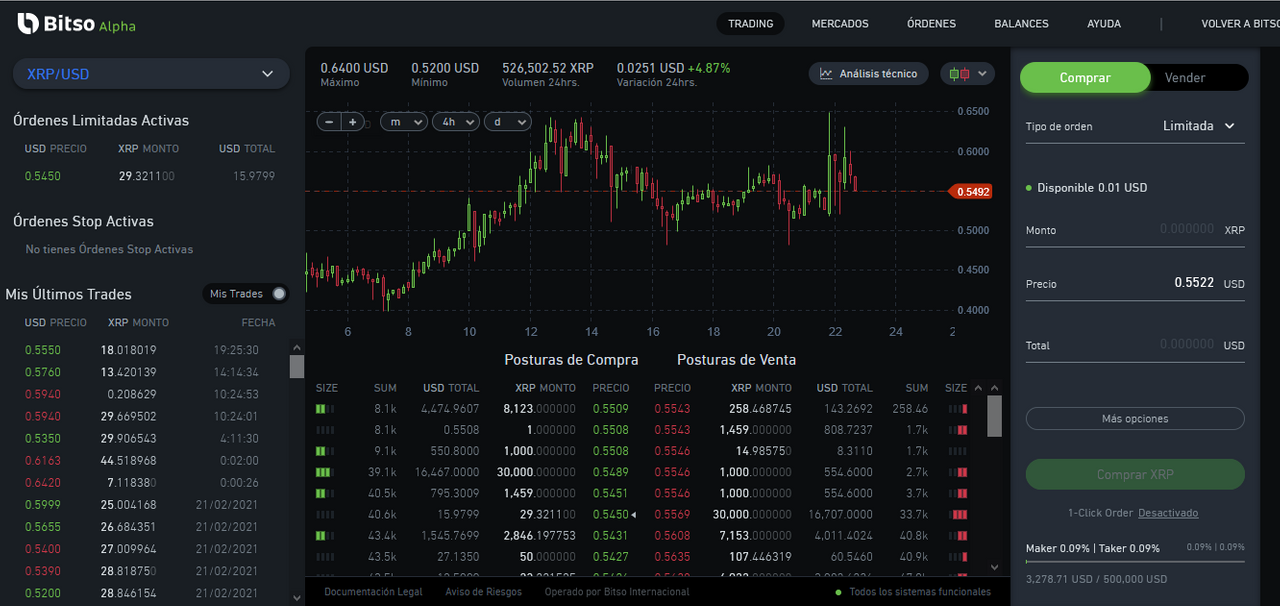
Task: Click the Comprar XRP submit button
Action: [1135, 475]
